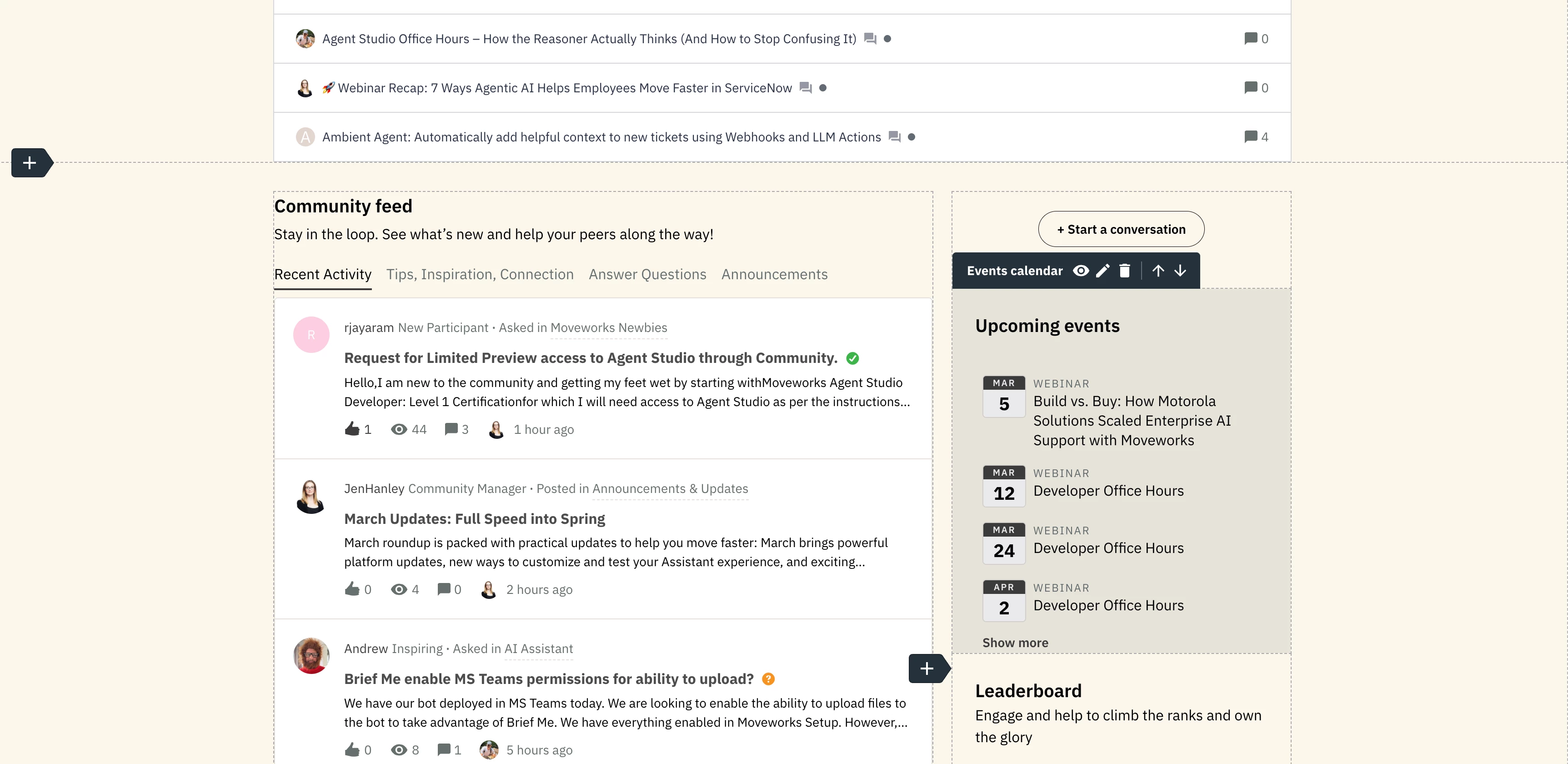Switch to Answer Questions tab
1568x764 pixels.
click(647, 275)
